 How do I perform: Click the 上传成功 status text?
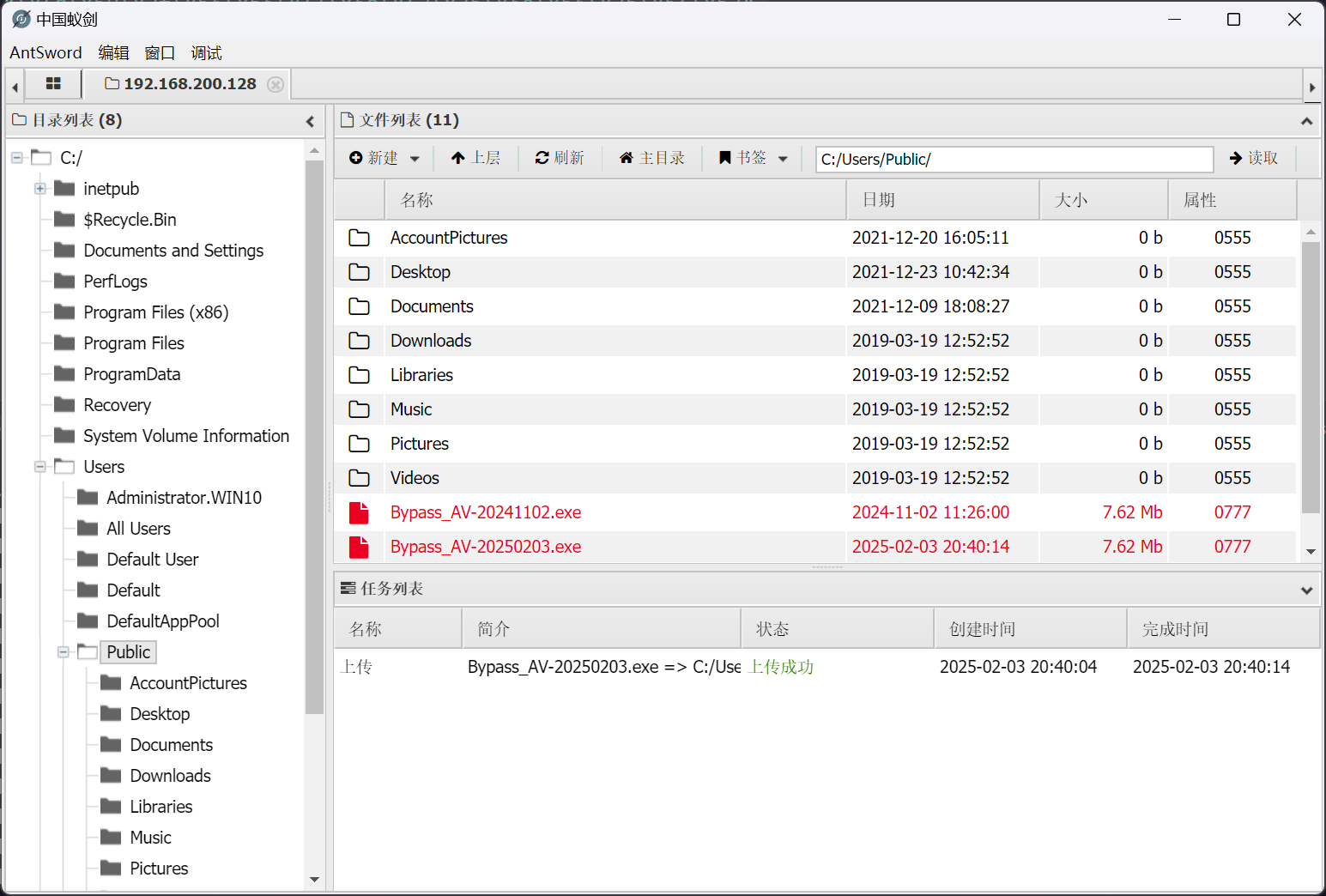781,667
